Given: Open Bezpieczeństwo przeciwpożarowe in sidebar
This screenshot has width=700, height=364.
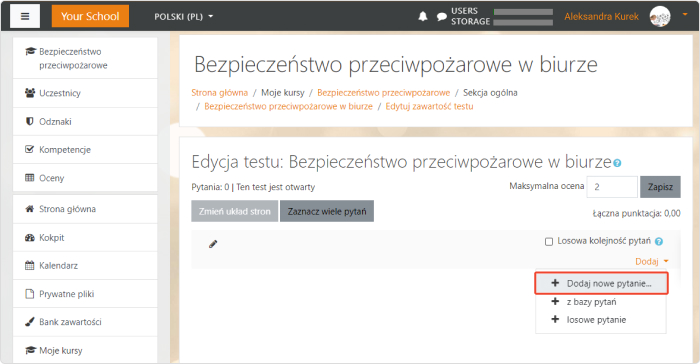Looking at the screenshot, I should click(x=85, y=58).
